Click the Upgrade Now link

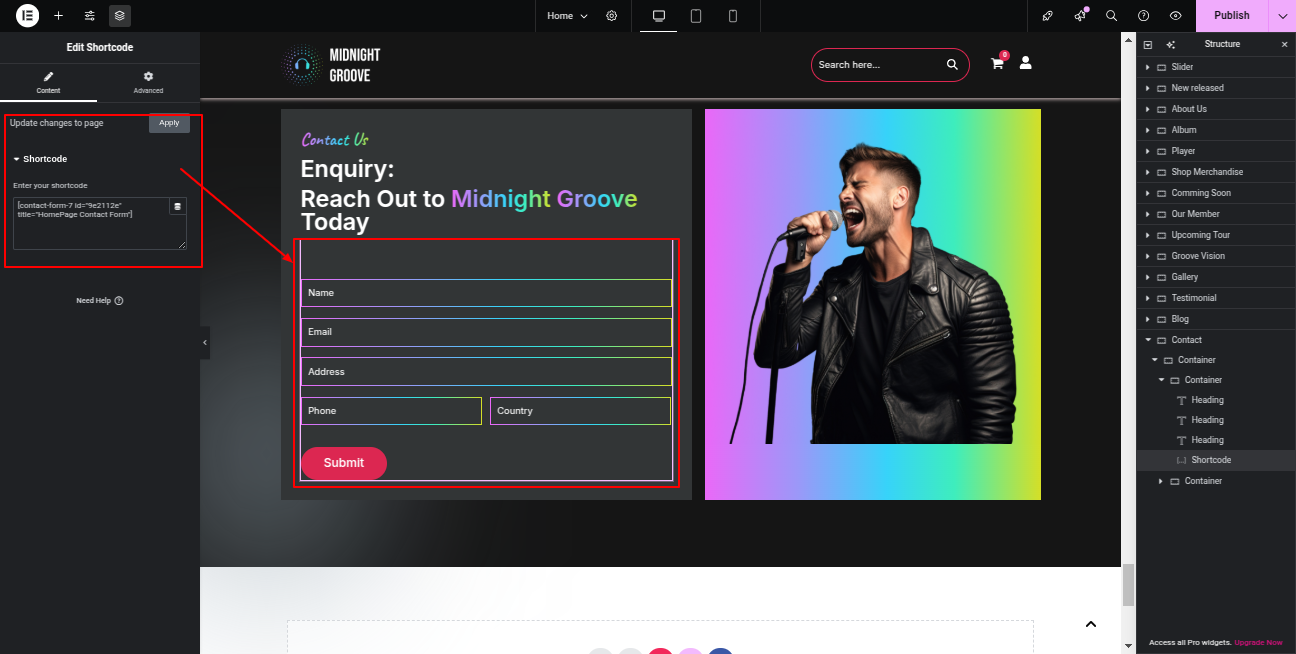tap(1258, 643)
